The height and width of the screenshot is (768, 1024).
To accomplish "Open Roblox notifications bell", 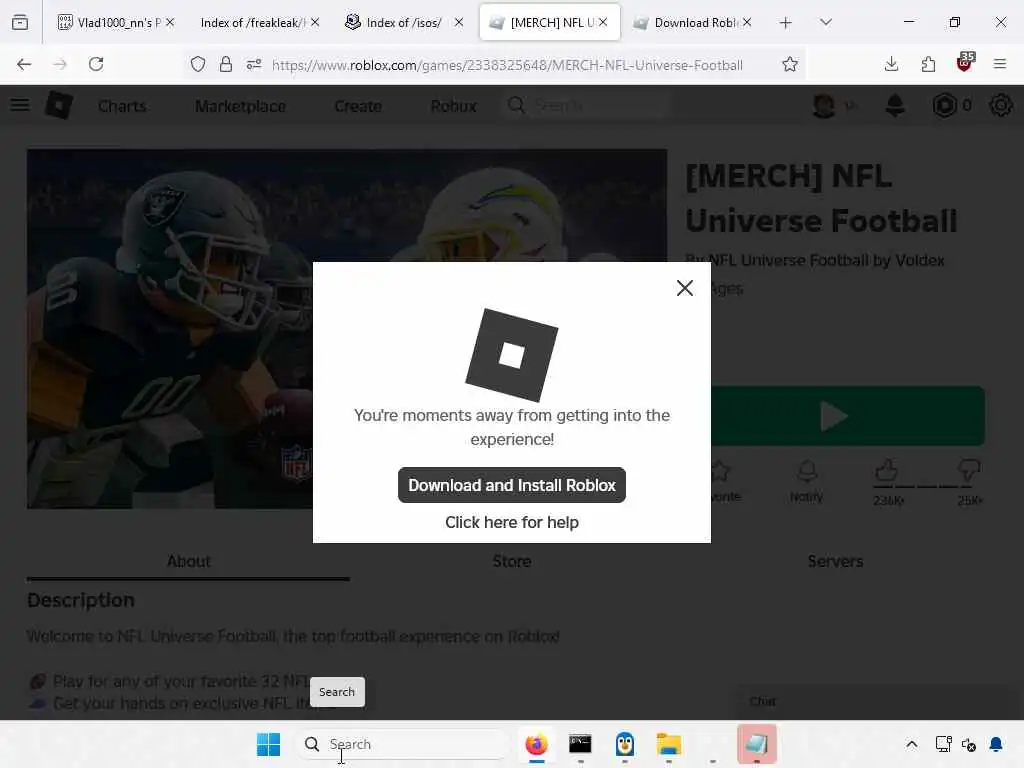I will (895, 105).
